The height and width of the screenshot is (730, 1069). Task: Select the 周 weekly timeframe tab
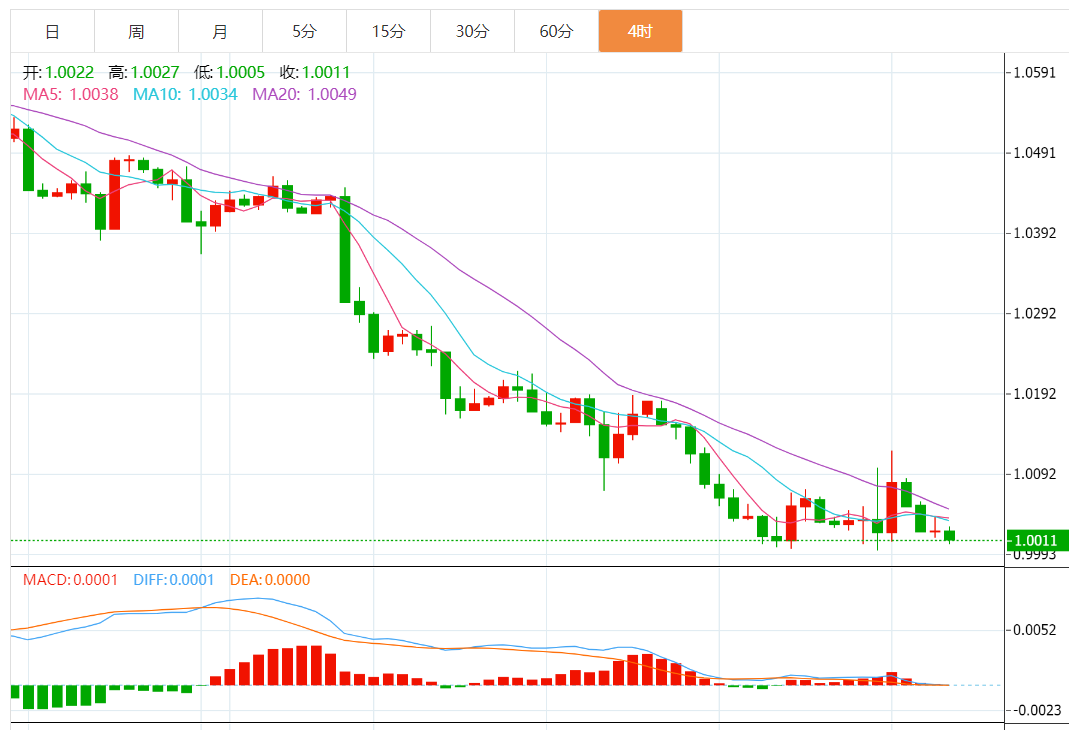136,31
